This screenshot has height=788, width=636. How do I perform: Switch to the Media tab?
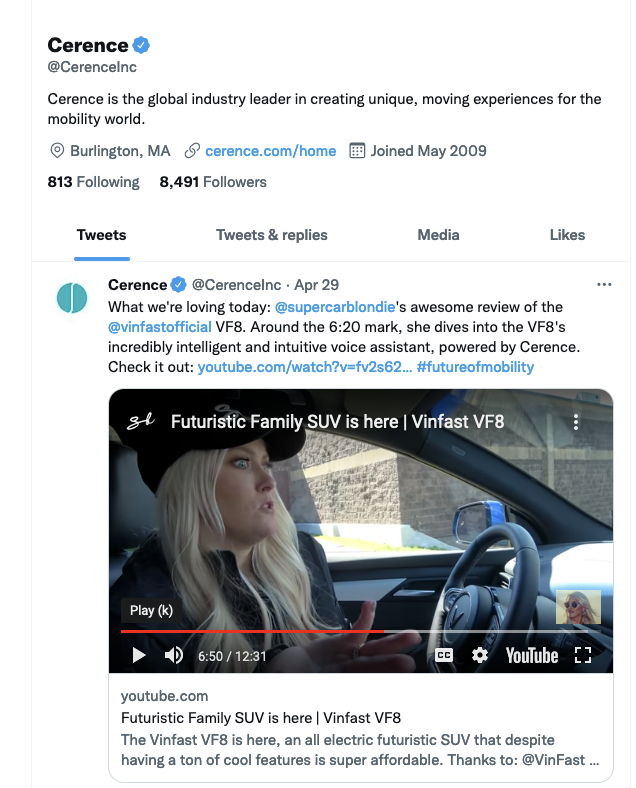[x=438, y=235]
